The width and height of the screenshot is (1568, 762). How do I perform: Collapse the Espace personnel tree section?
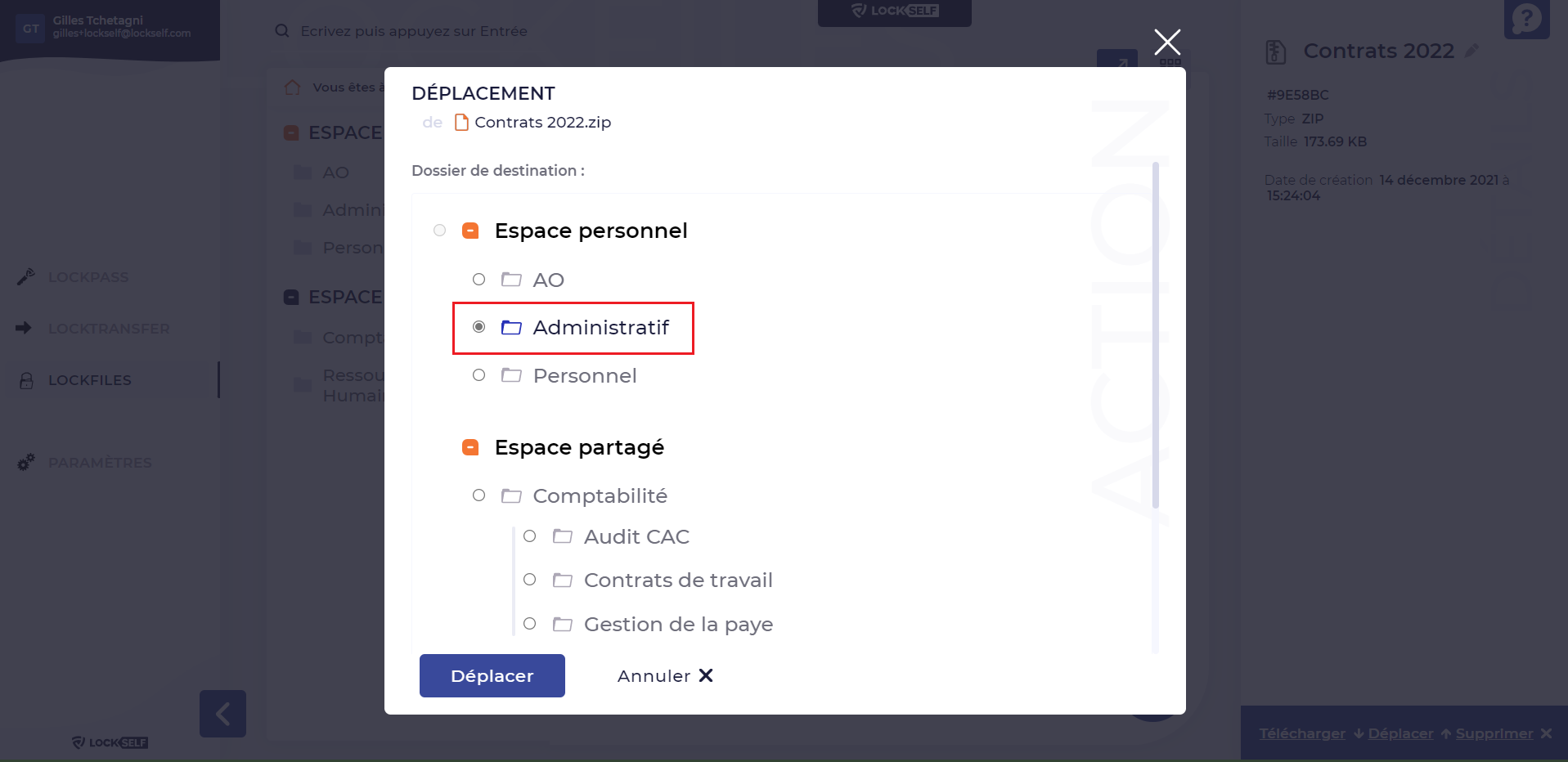click(470, 231)
